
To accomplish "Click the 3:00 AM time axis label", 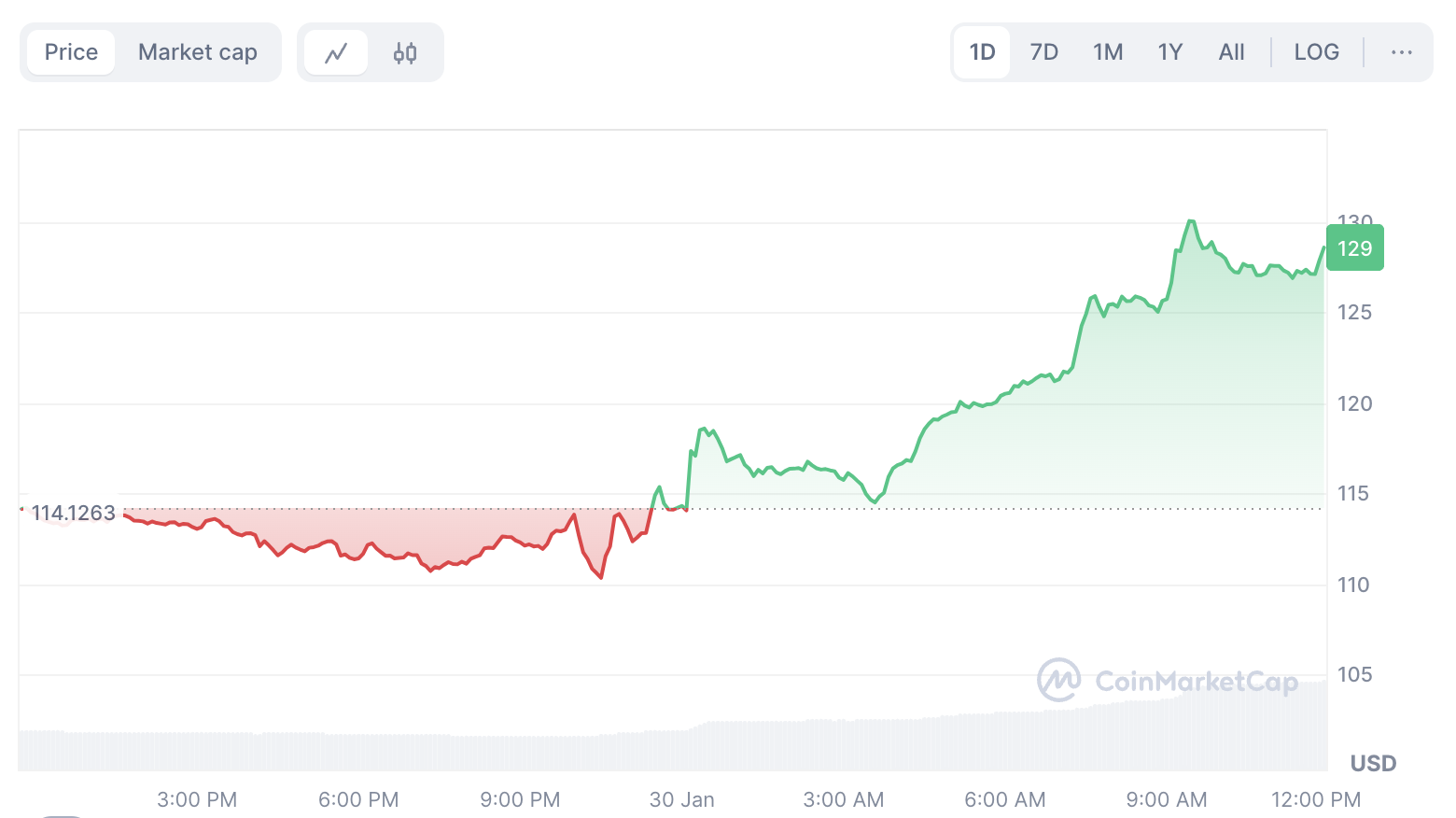I will [x=843, y=799].
